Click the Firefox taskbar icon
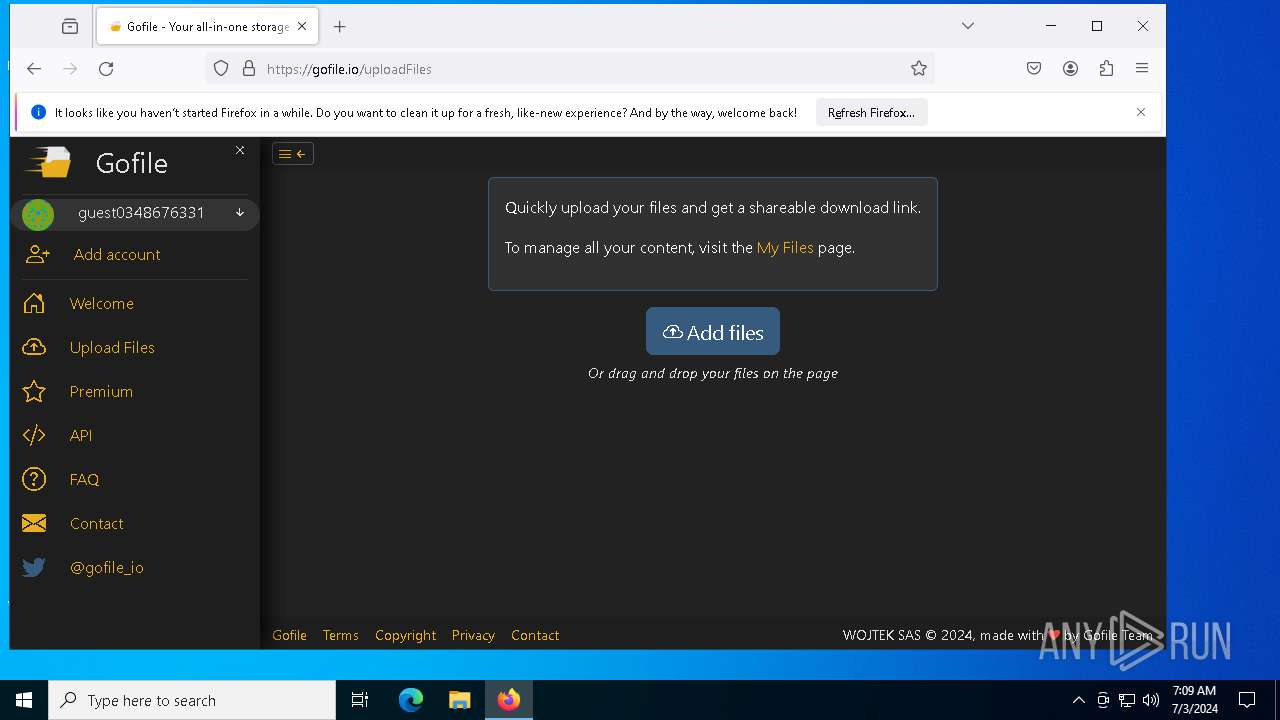The height and width of the screenshot is (720, 1280). coord(509,700)
